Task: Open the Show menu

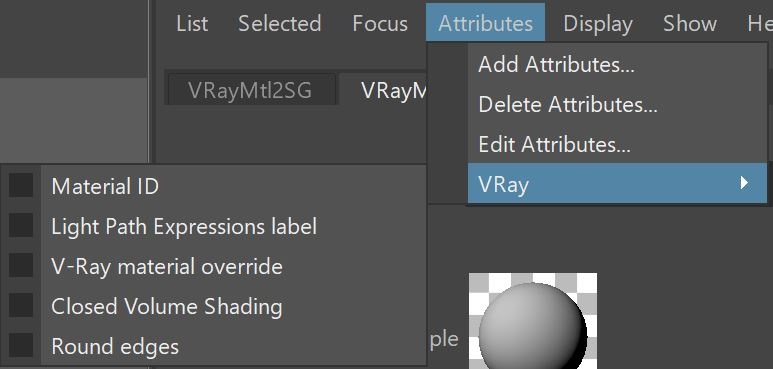Action: point(689,23)
